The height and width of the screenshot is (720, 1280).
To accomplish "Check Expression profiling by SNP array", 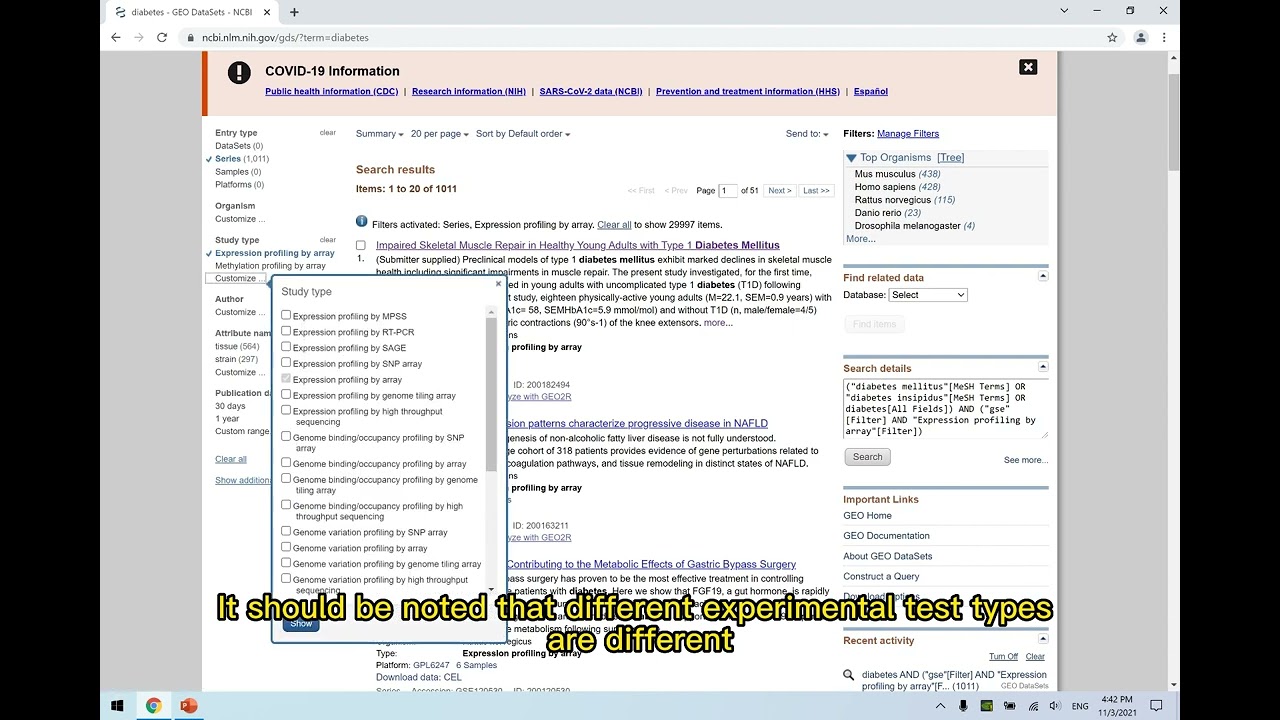I will 286,363.
